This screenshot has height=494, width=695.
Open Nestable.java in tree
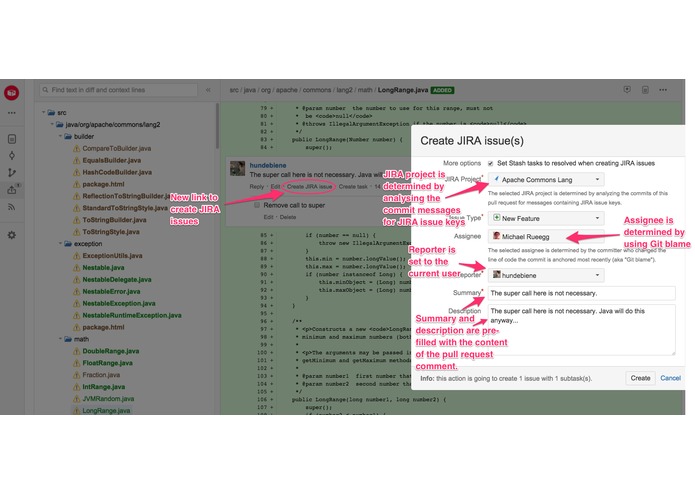[103, 268]
